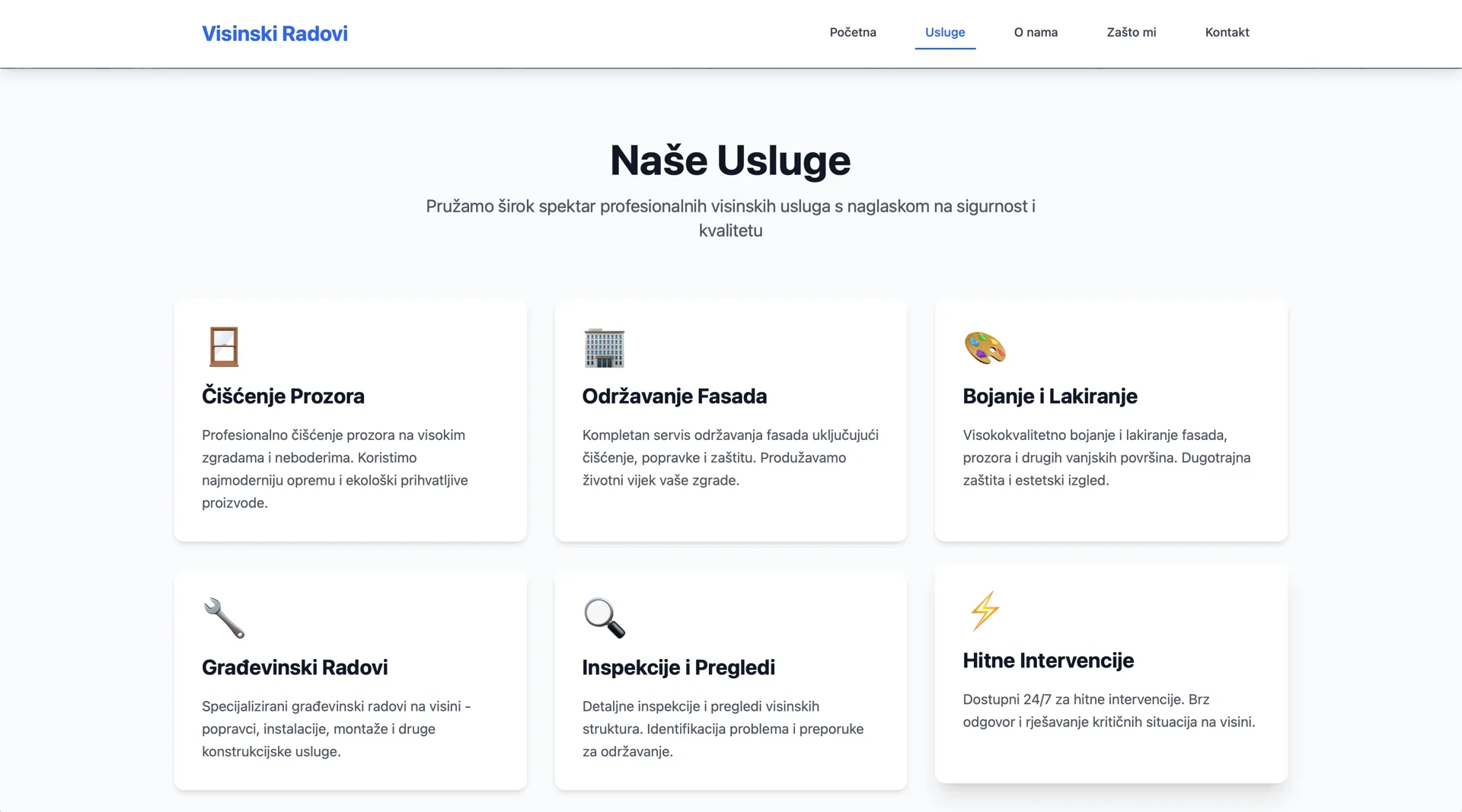Click the lightning bolt emergency icon
Viewport: 1462px width, 812px height.
click(x=985, y=611)
